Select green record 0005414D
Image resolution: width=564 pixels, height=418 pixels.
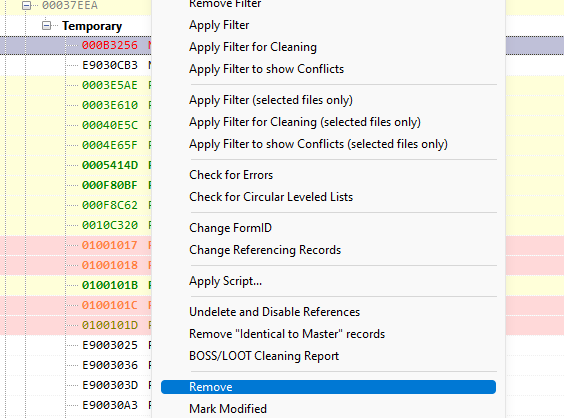point(110,165)
